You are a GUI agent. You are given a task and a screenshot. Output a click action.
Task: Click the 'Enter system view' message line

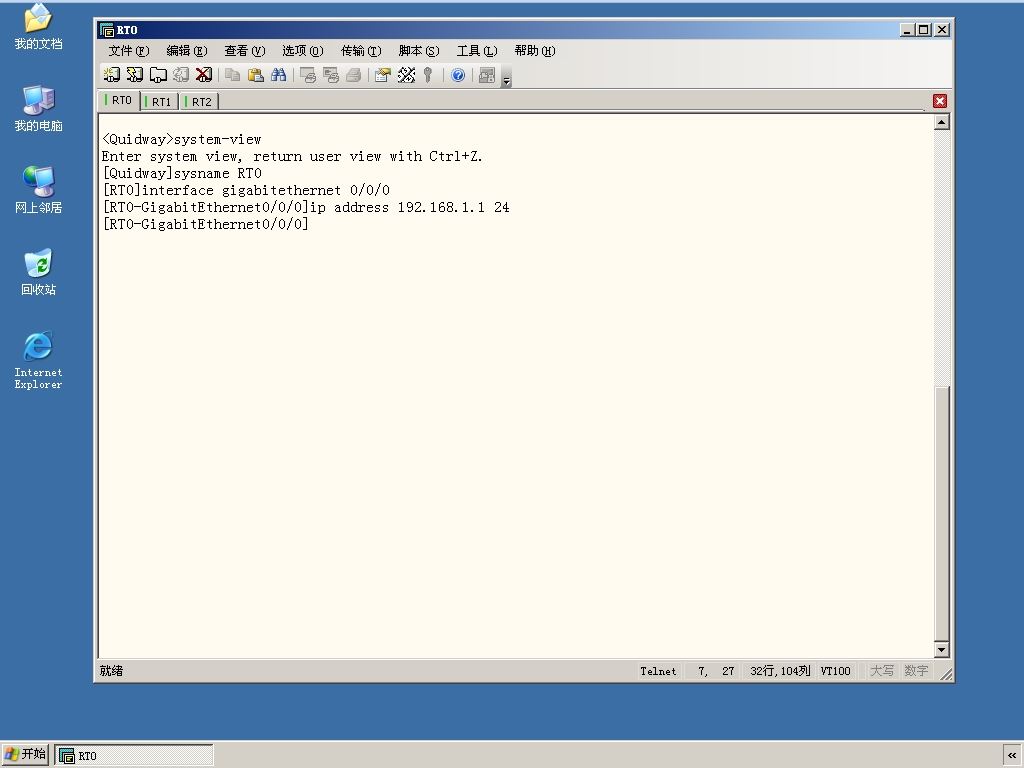[292, 156]
